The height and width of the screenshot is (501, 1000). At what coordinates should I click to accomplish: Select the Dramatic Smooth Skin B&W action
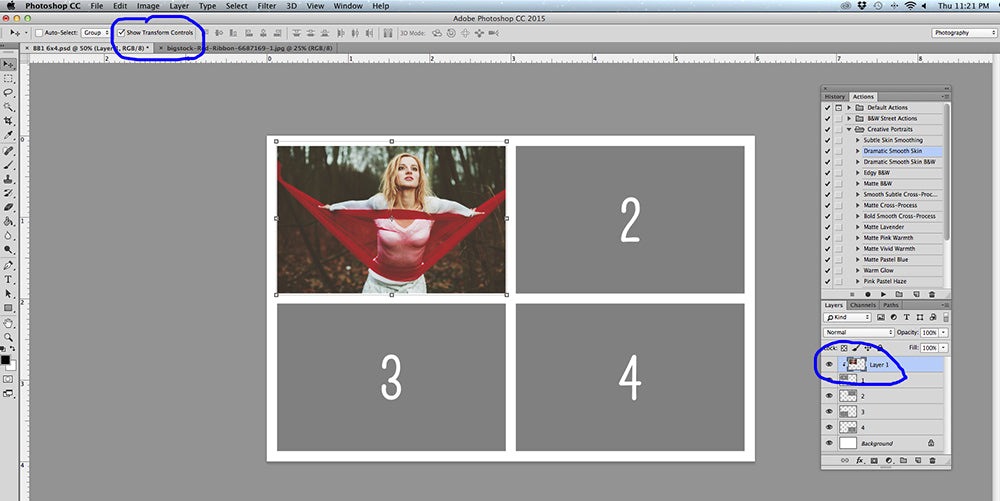[899, 162]
